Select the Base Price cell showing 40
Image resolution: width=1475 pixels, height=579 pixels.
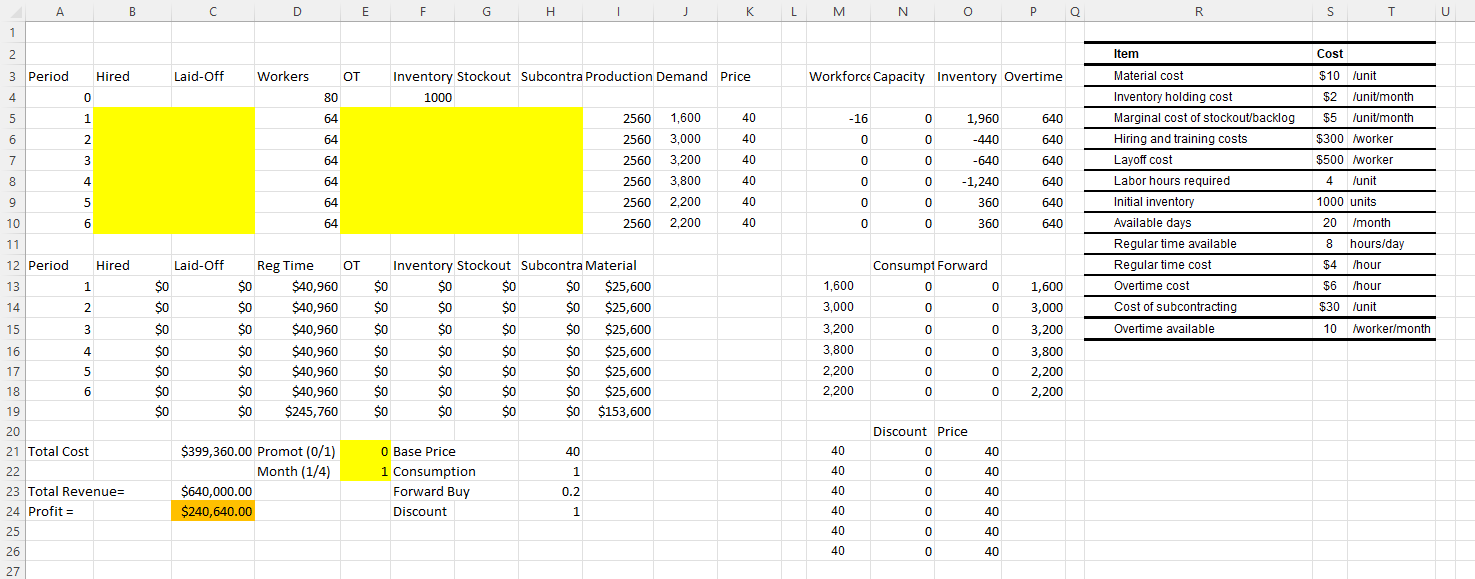(x=550, y=451)
